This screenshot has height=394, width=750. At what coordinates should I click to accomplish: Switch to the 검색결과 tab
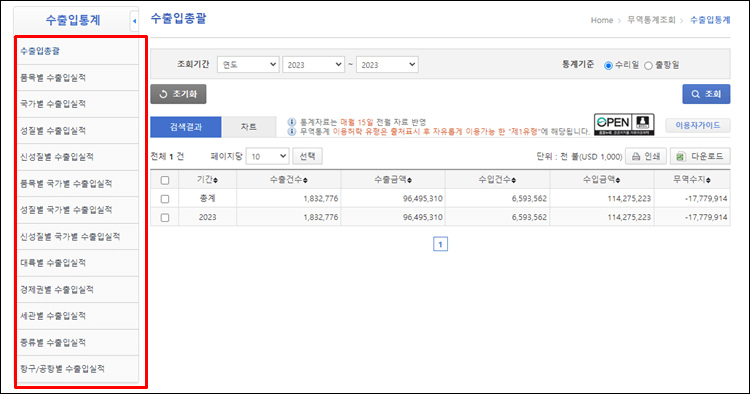186,127
